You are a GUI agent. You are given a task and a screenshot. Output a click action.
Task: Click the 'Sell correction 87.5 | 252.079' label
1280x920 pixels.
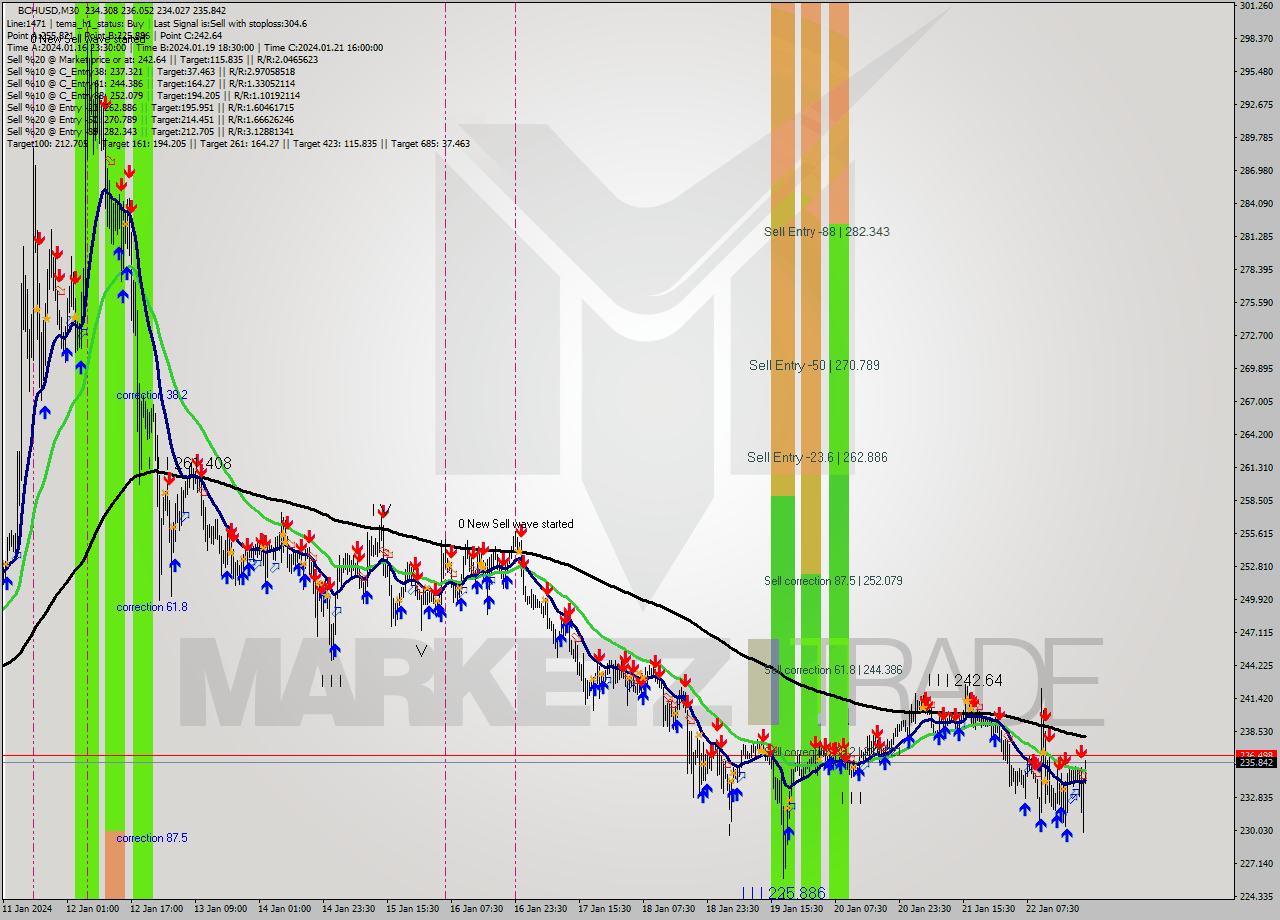833,580
